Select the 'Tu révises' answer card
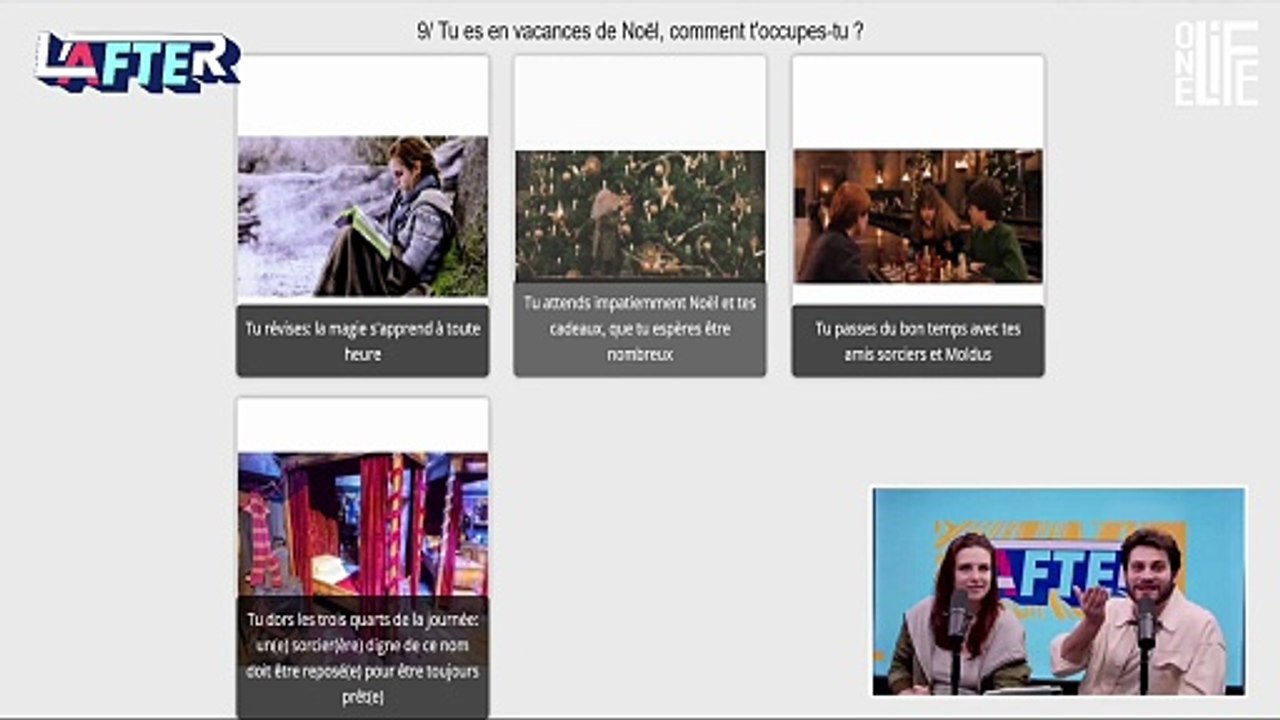The image size is (1280, 720). [x=363, y=216]
